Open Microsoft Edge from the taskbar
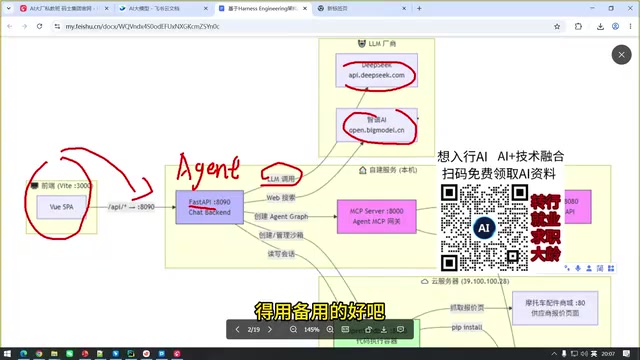 (x=24, y=353)
